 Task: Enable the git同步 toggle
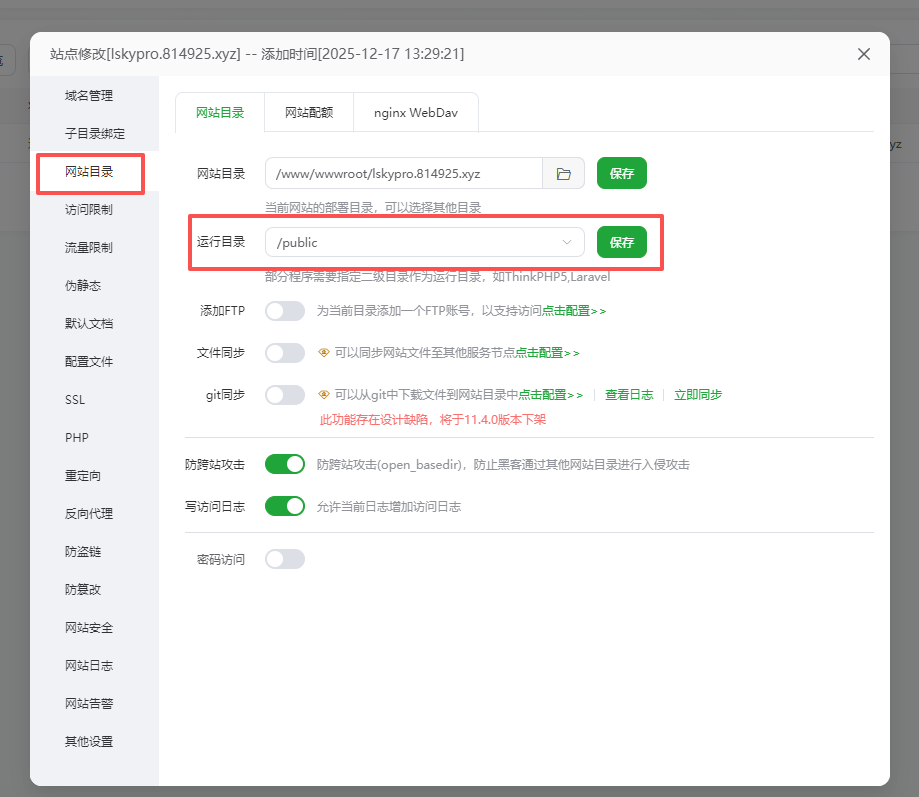pos(285,394)
